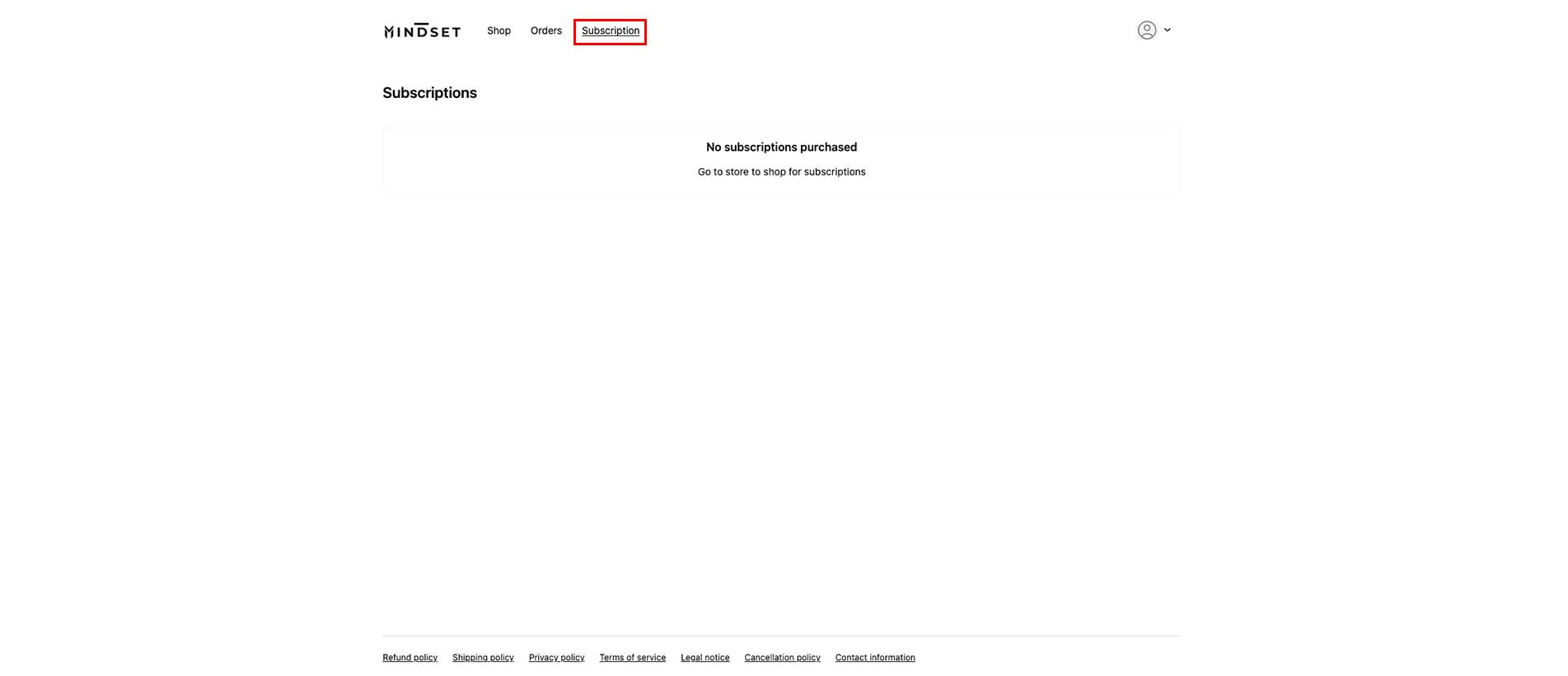The height and width of the screenshot is (676, 1568).
Task: Click the empty subscriptions card's left edge
Action: coord(386,160)
